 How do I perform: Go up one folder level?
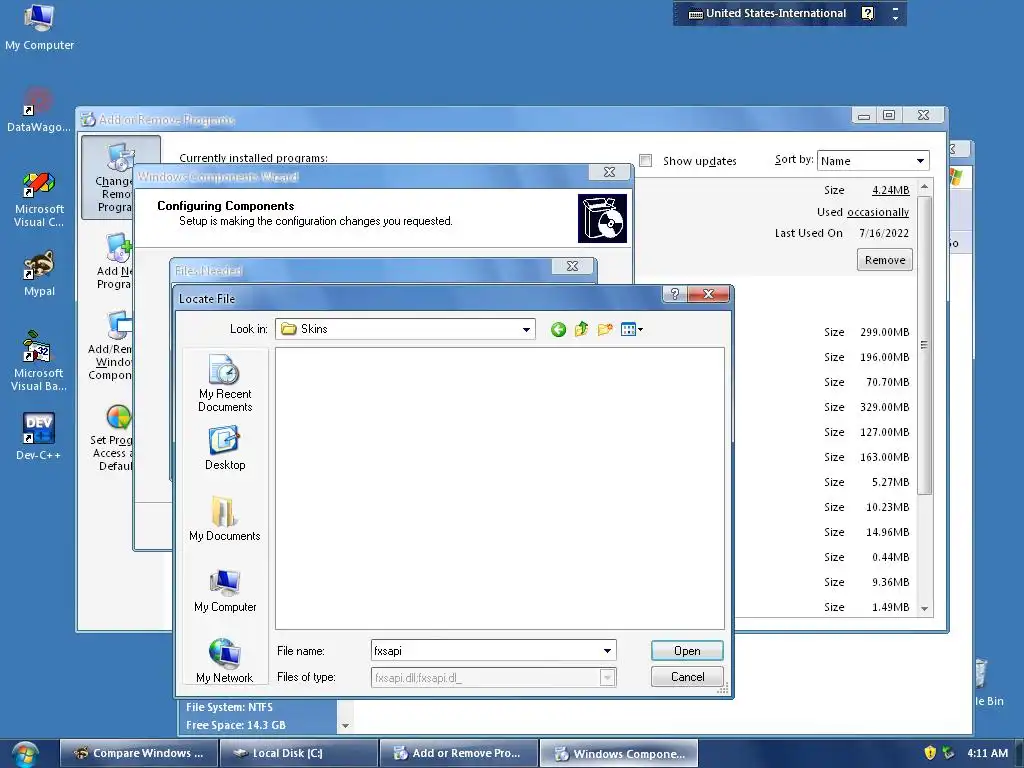coord(581,329)
